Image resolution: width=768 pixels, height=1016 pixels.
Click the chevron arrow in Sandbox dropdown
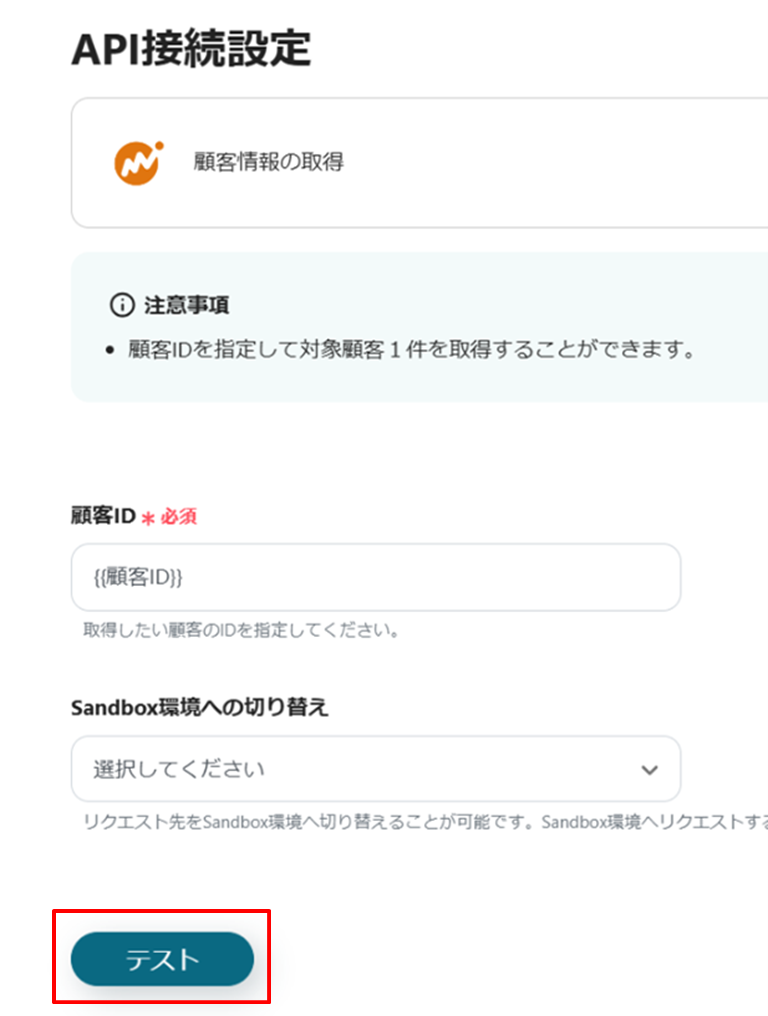pyautogui.click(x=649, y=770)
